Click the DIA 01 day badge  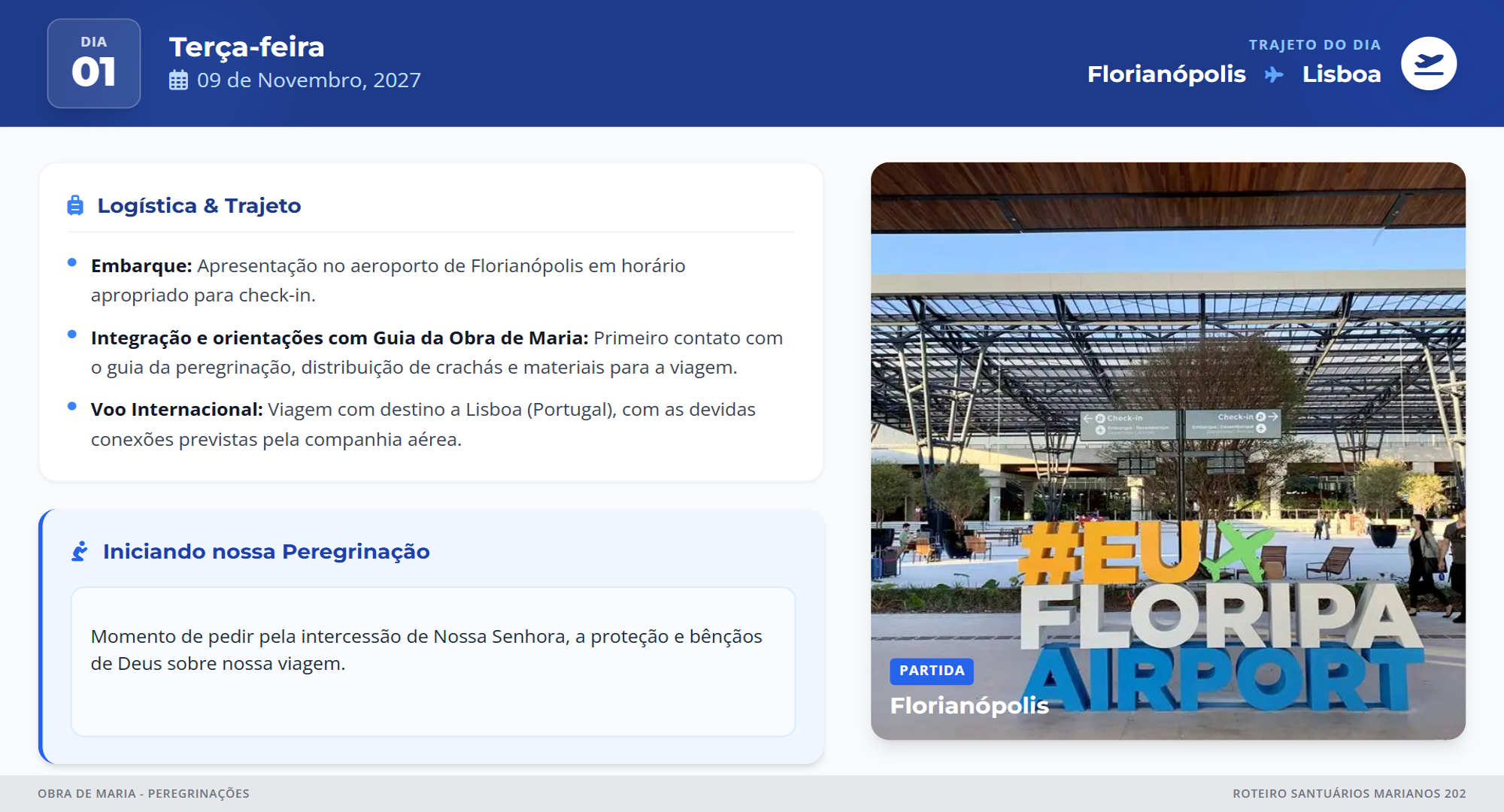pos(94,63)
